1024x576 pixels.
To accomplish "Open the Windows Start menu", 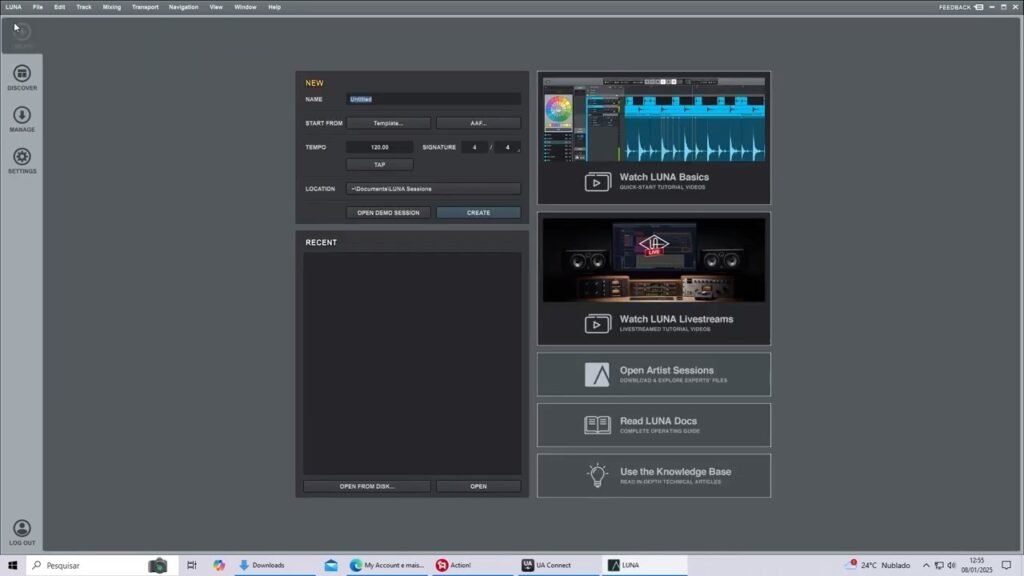I will tap(12, 565).
